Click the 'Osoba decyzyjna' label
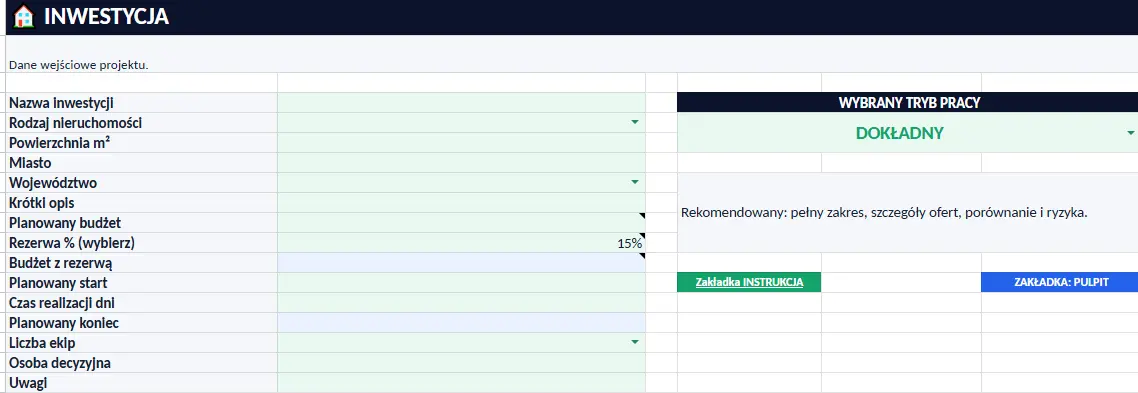The height and width of the screenshot is (393, 1138). click(60, 362)
